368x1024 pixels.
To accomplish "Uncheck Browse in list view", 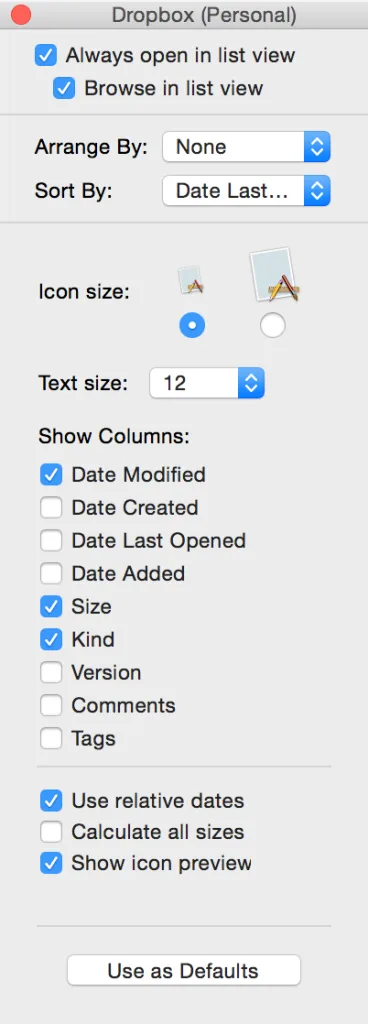I will point(64,88).
